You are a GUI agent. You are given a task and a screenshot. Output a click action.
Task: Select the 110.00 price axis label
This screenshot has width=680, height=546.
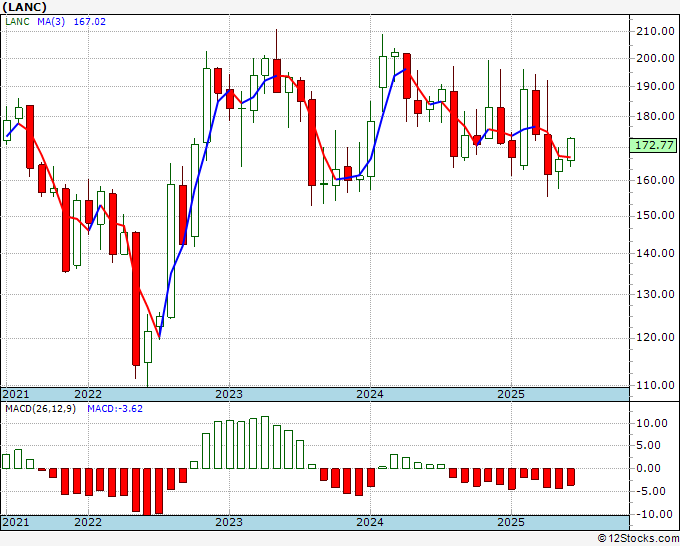click(x=655, y=385)
